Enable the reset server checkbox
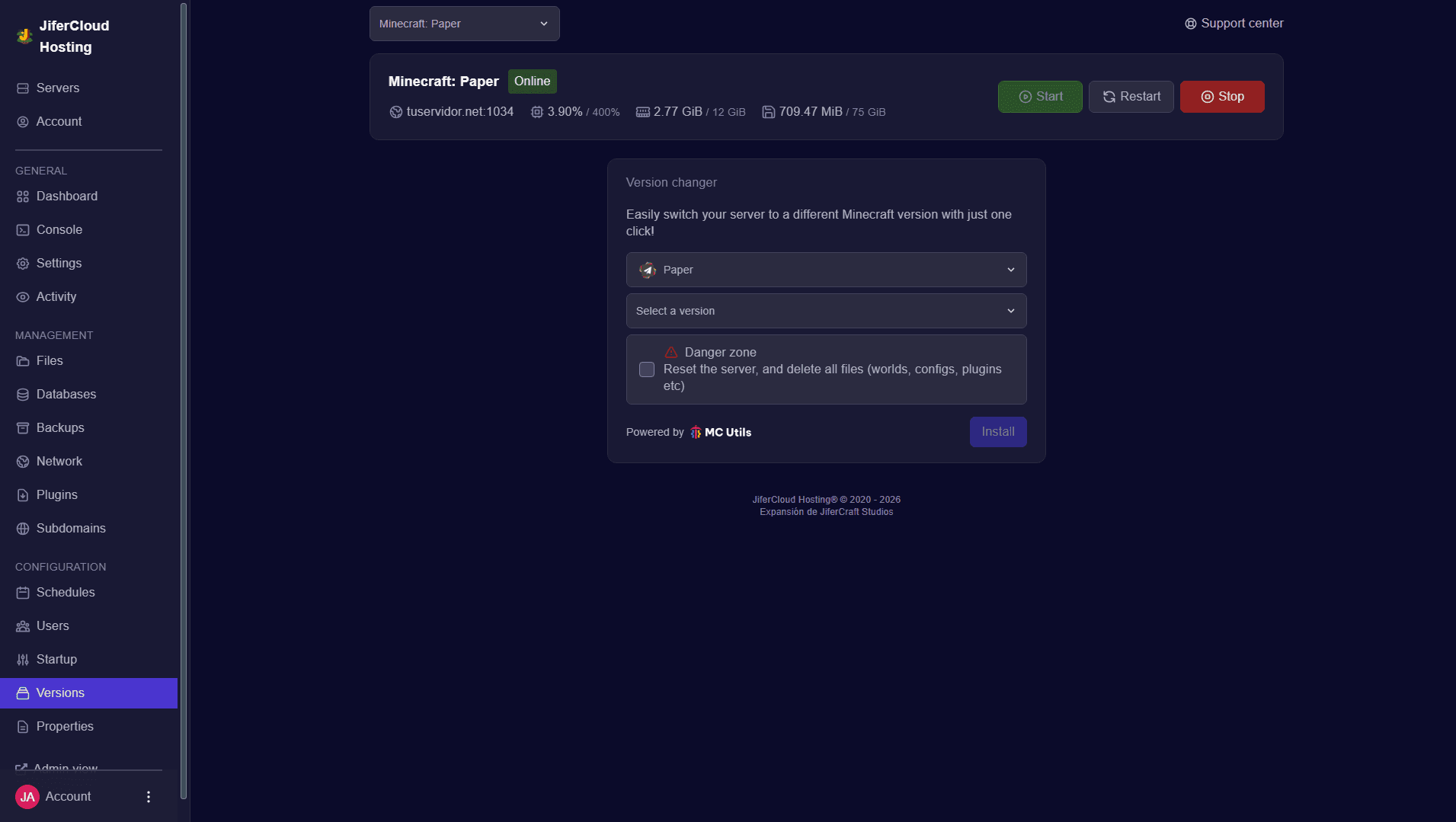This screenshot has height=822, width=1456. coord(647,369)
